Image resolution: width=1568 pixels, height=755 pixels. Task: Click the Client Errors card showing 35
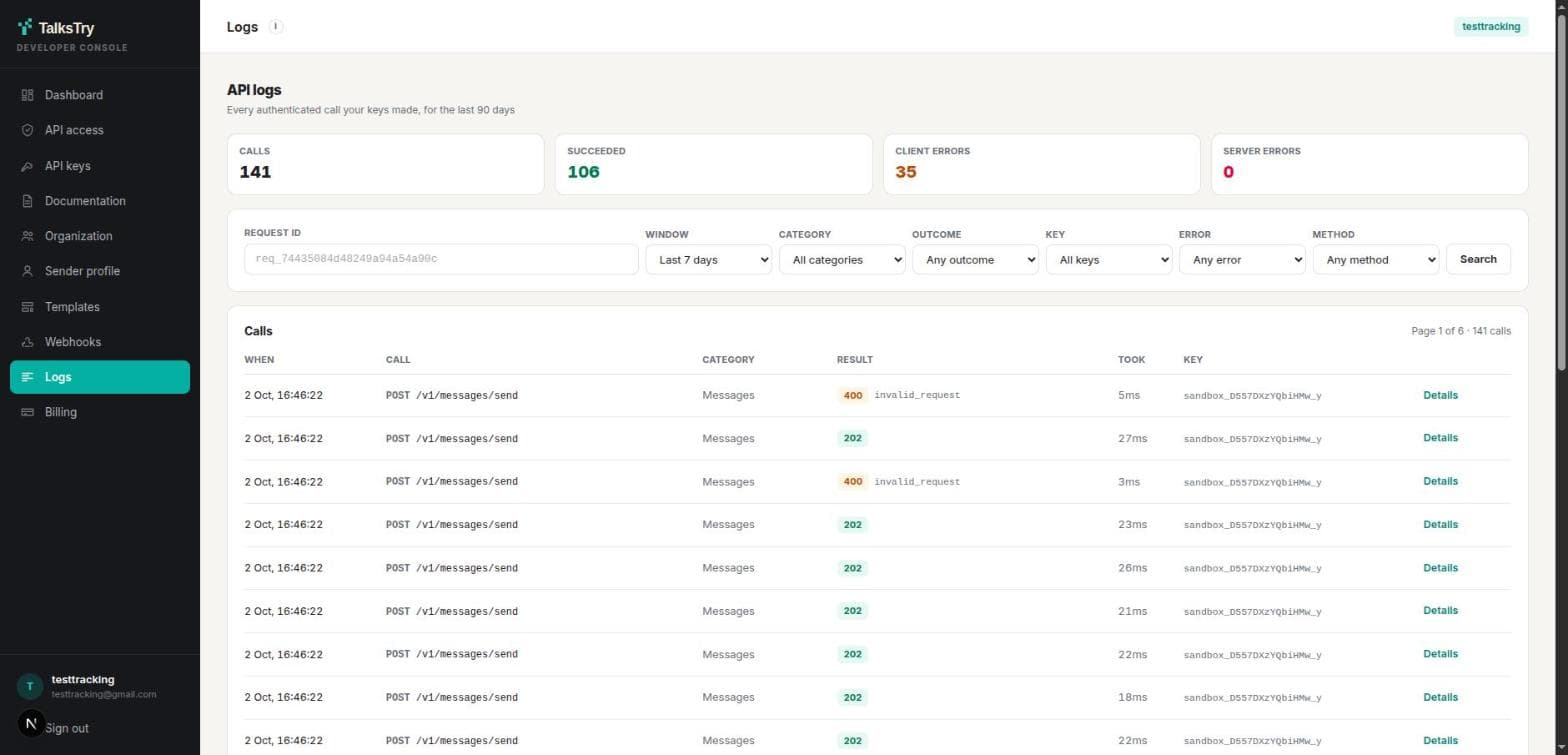click(x=1042, y=164)
